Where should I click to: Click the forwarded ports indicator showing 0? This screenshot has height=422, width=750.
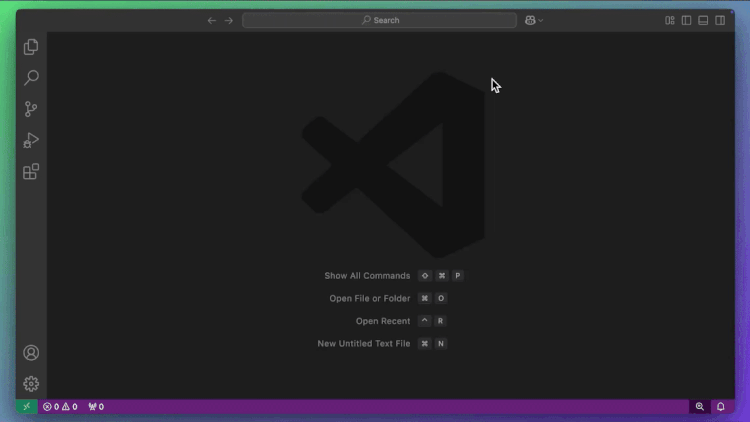coord(96,407)
